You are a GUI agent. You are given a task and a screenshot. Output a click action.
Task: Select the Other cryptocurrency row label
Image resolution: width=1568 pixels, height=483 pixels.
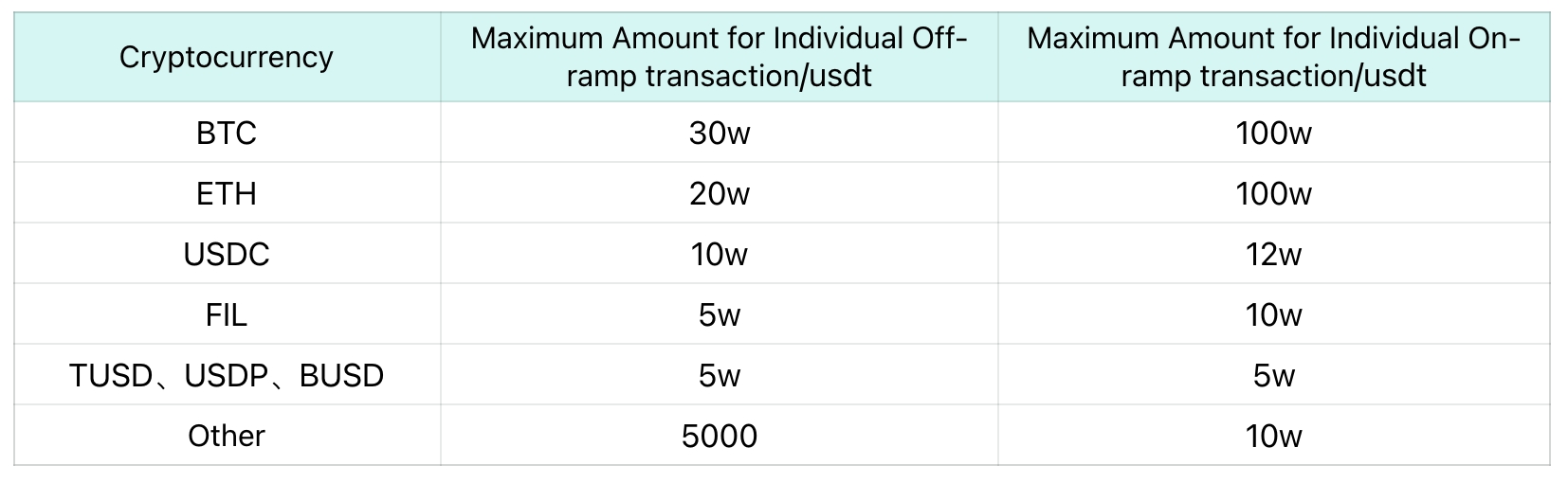tap(227, 436)
